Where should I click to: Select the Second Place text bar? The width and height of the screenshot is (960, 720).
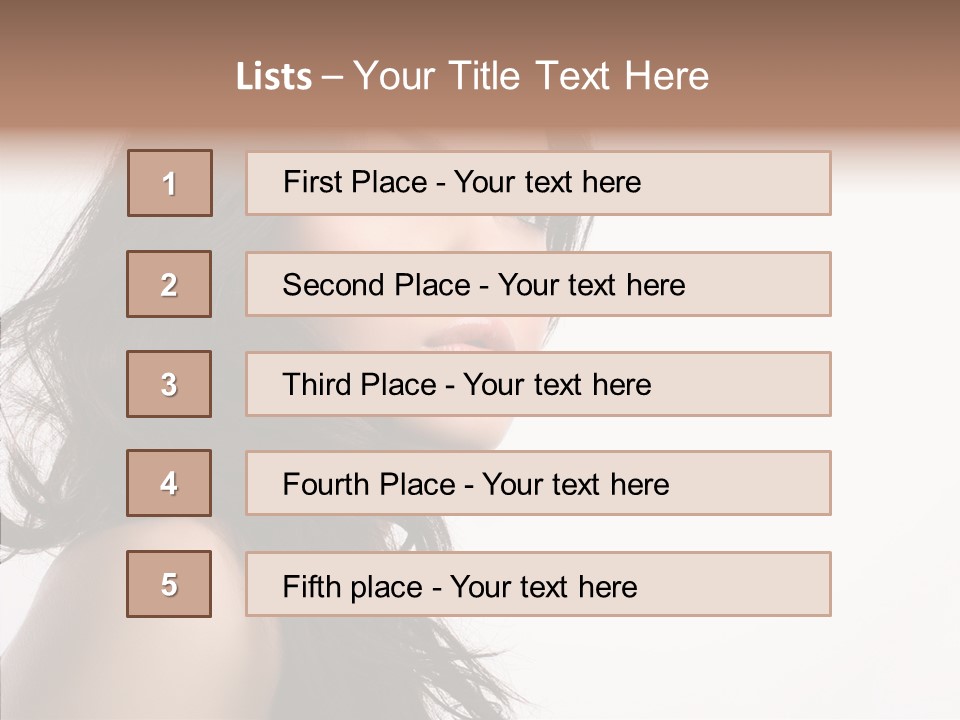click(x=538, y=284)
